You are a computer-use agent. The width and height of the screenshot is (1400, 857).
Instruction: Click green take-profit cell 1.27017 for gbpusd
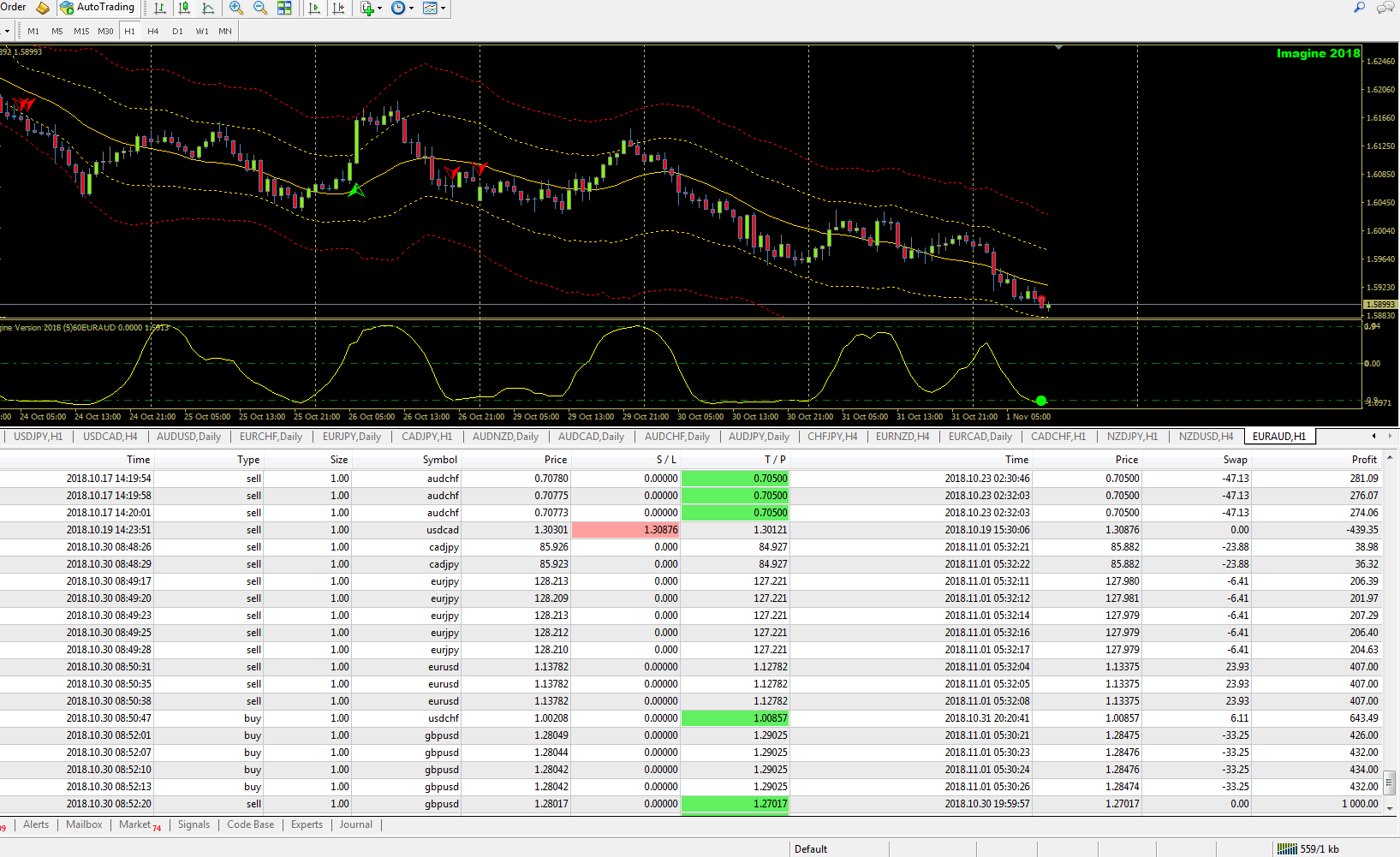point(735,804)
